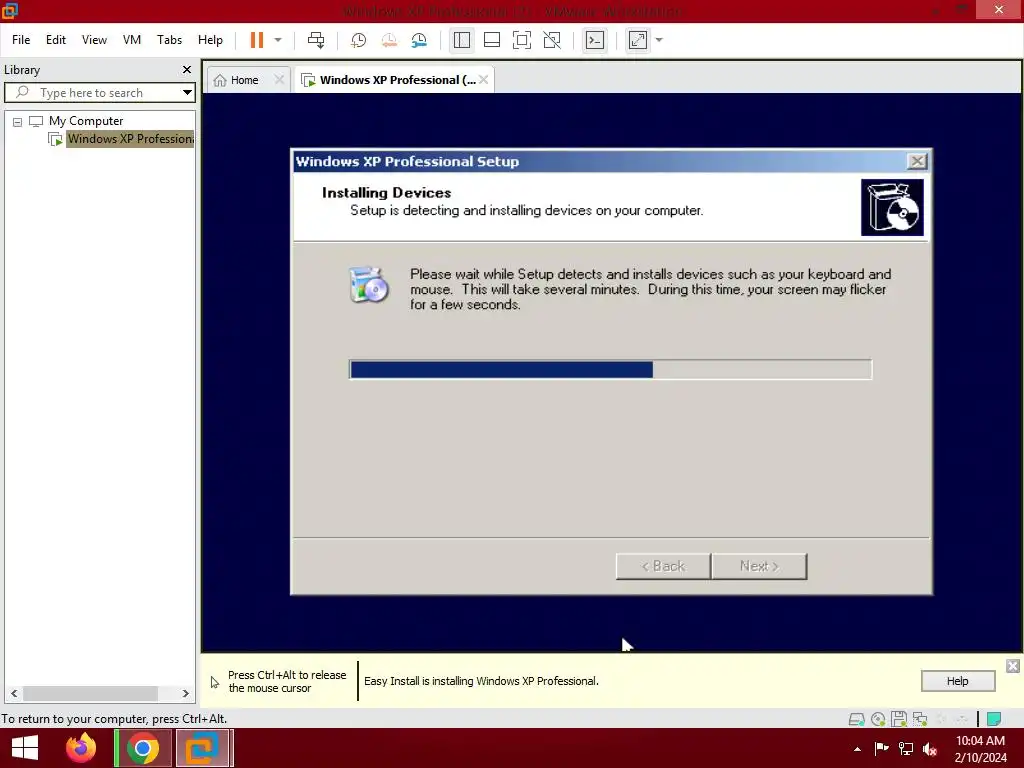The width and height of the screenshot is (1024, 768).
Task: Click the Next button in Setup
Action: click(759, 566)
